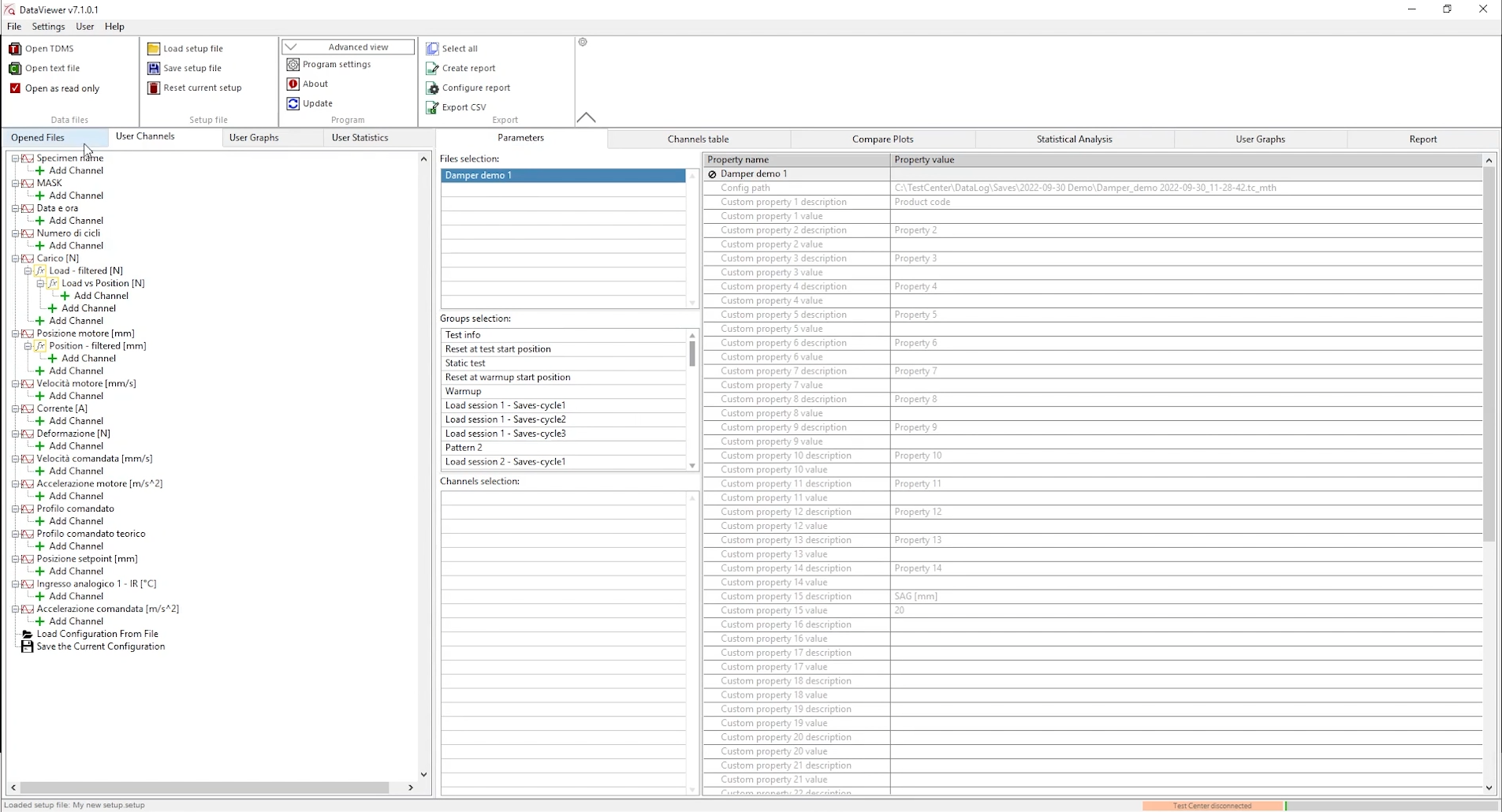Collapse the Load - filtered [N] tree node

pos(28,270)
